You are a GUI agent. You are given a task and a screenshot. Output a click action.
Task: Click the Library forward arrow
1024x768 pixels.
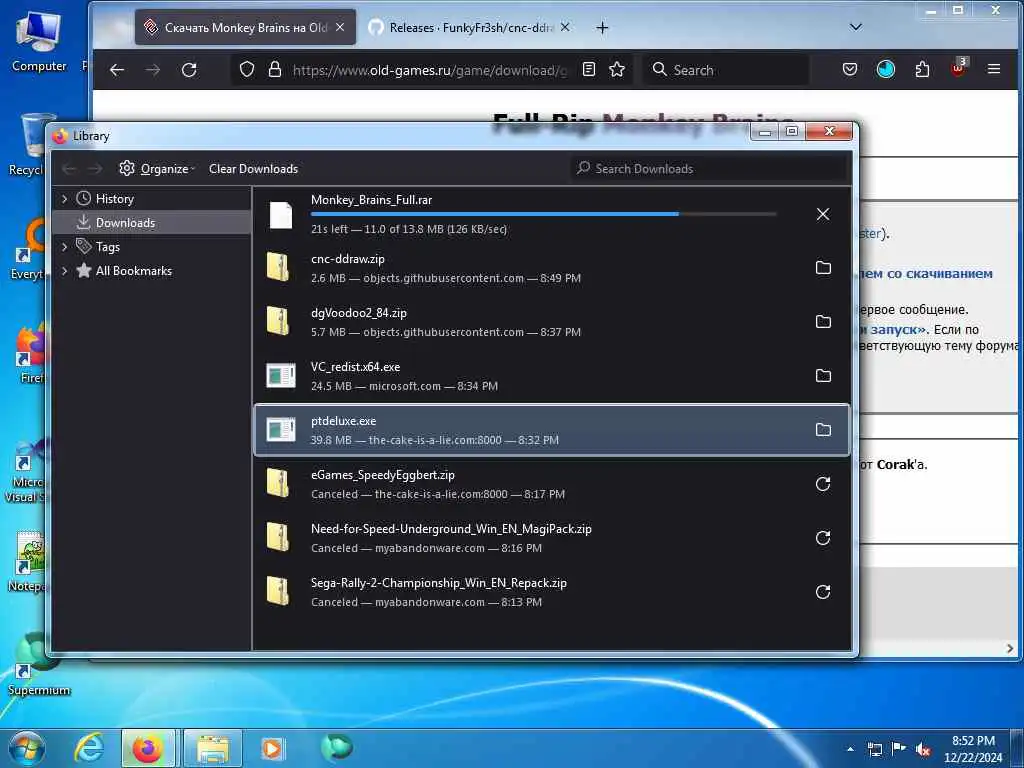(95, 168)
